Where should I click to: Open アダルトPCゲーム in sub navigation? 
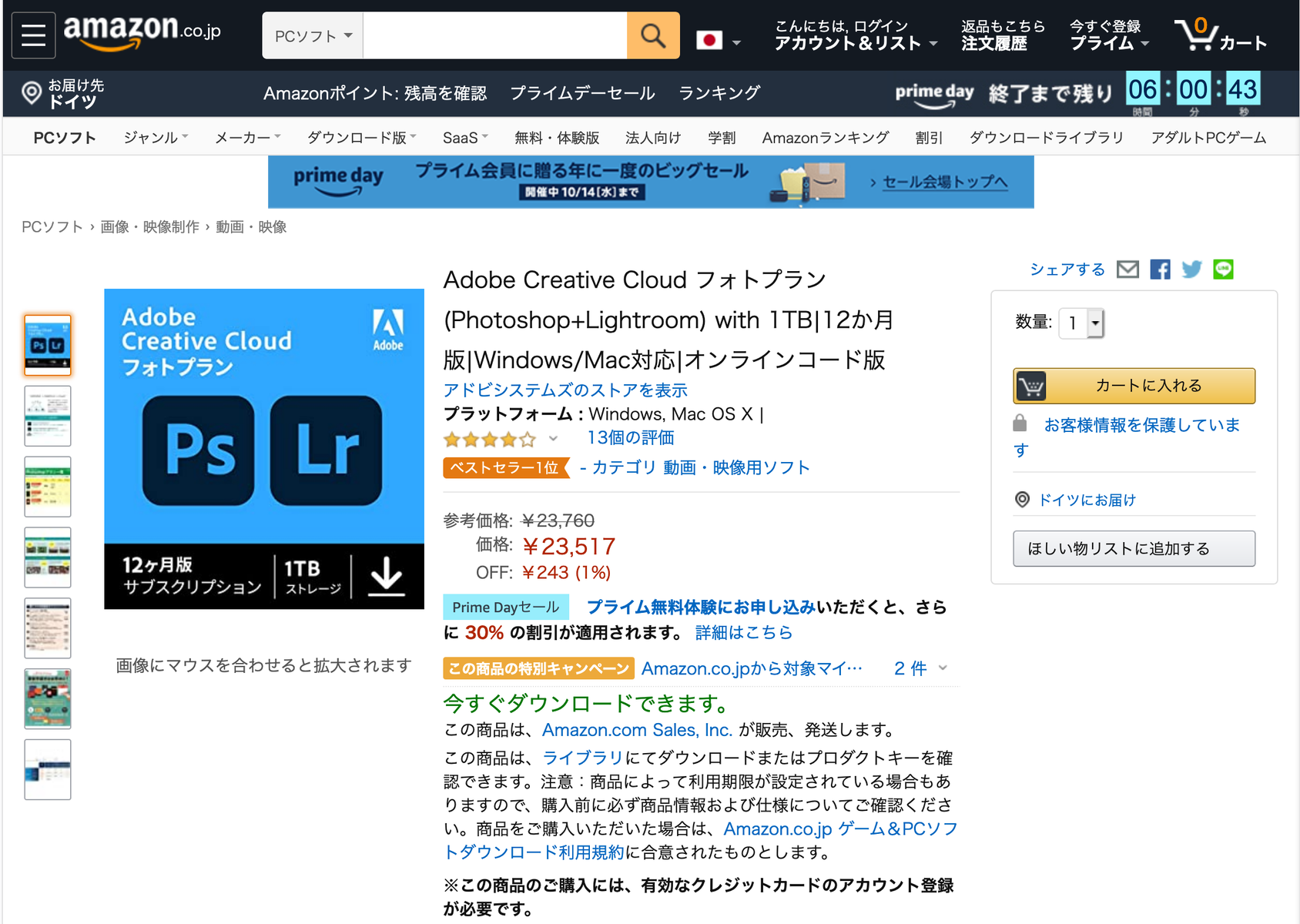(1208, 138)
